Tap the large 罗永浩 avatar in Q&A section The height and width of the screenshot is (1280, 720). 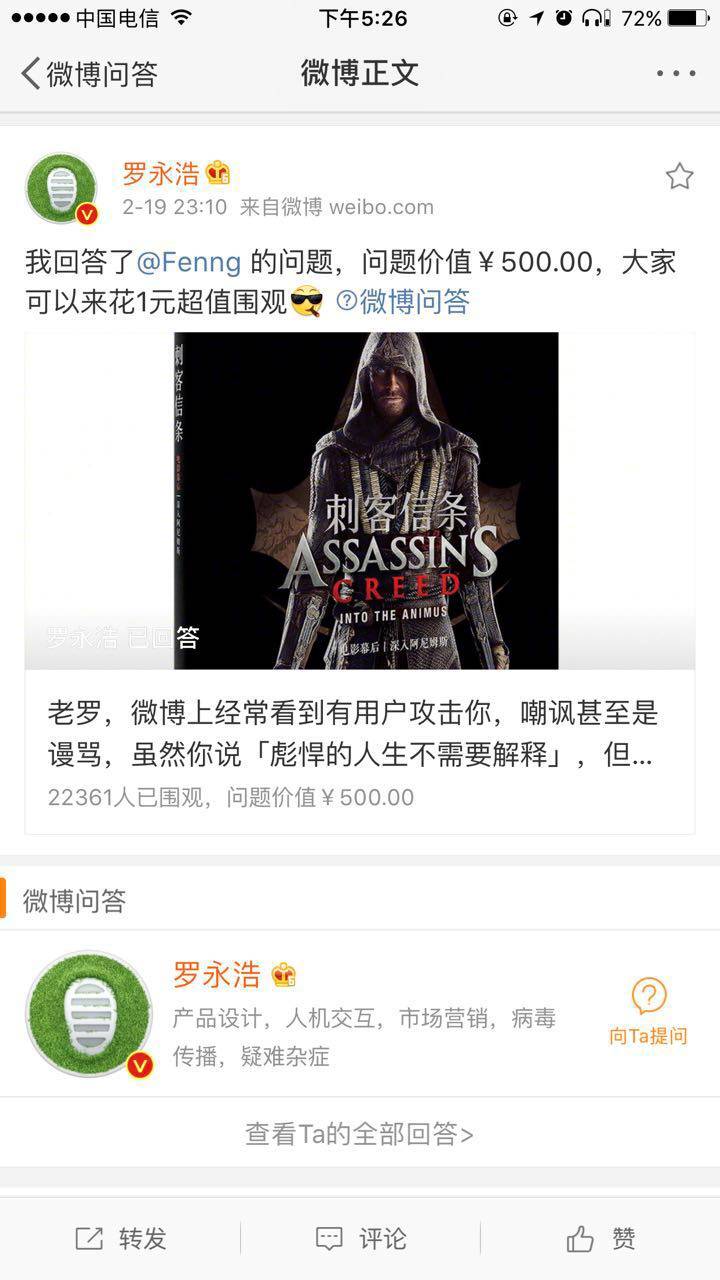point(89,1013)
